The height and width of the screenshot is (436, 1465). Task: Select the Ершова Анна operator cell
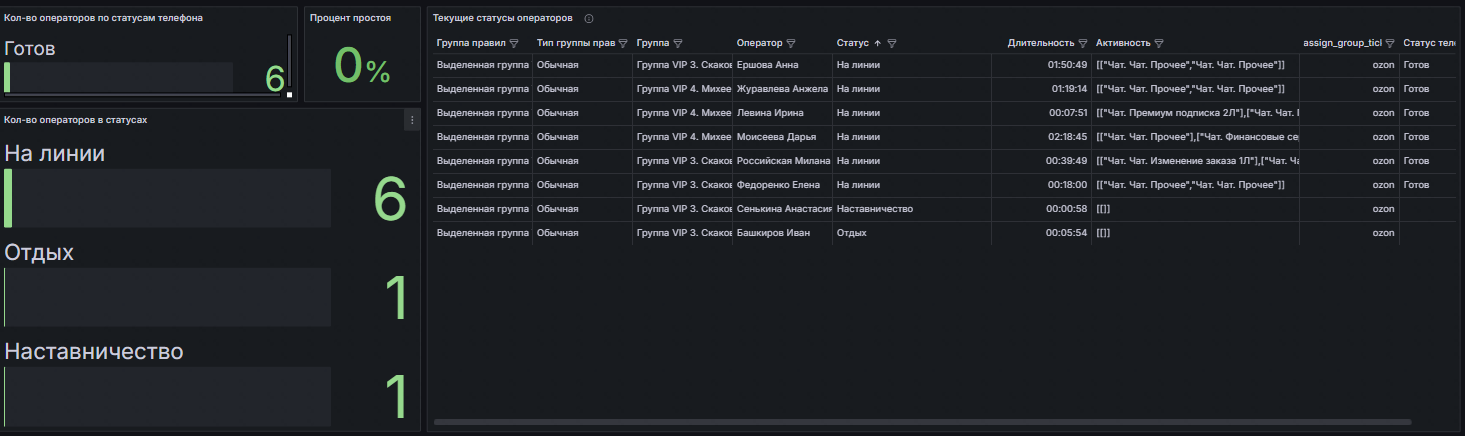click(767, 65)
